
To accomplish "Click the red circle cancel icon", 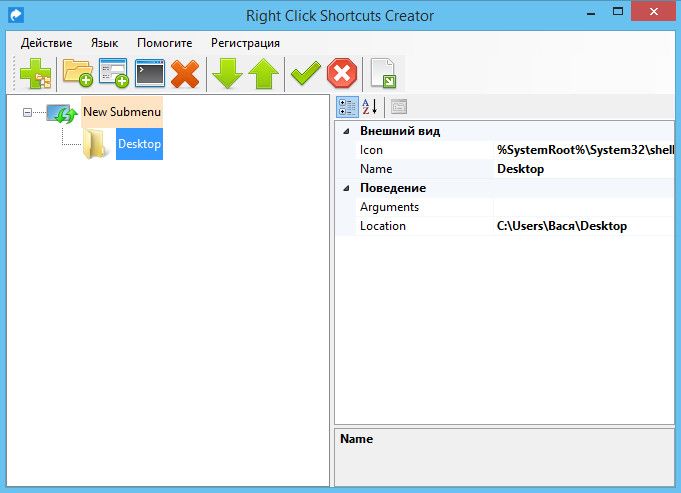I will click(x=342, y=74).
